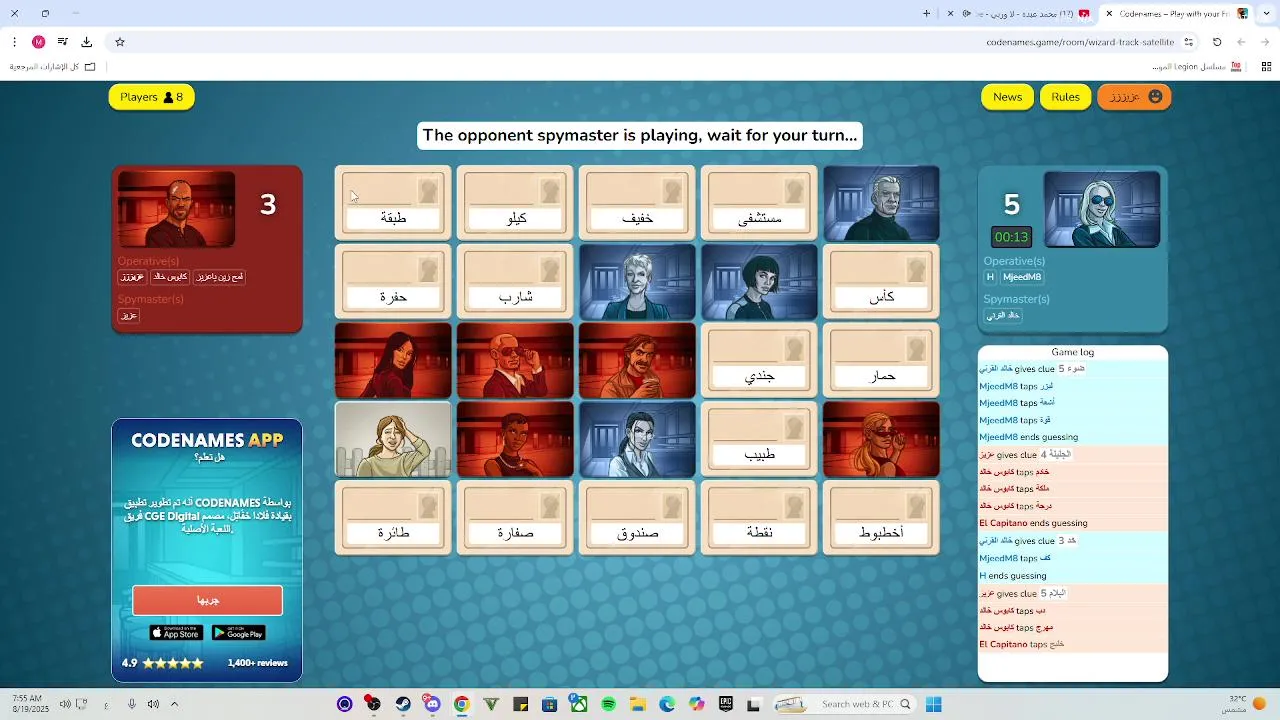Open the Chrome three-dot menu
Viewport: 1280px width, 720px height.
click(14, 42)
